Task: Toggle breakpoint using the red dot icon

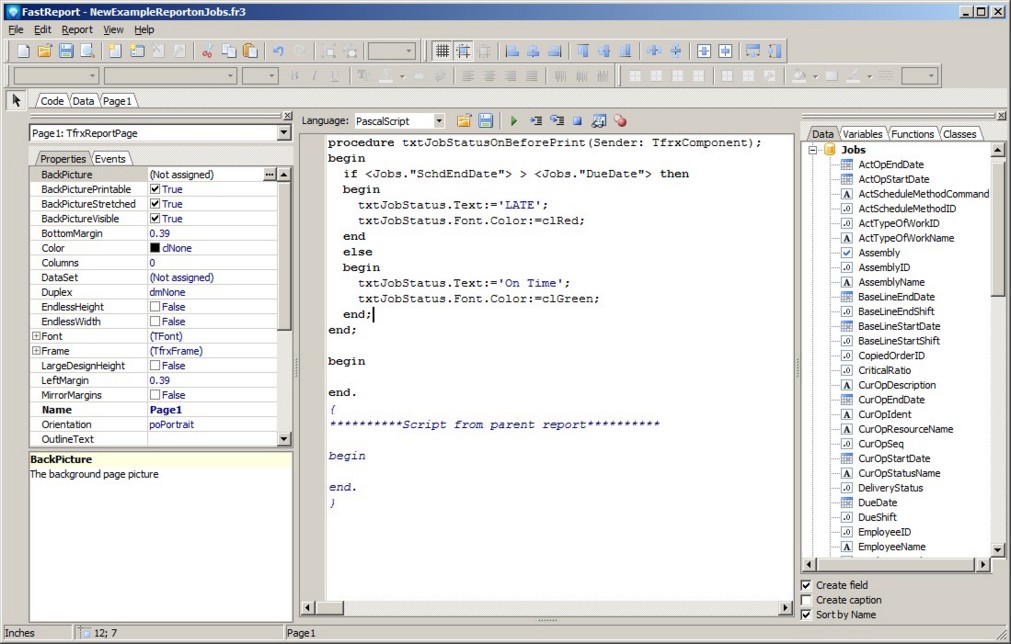Action: (x=620, y=121)
